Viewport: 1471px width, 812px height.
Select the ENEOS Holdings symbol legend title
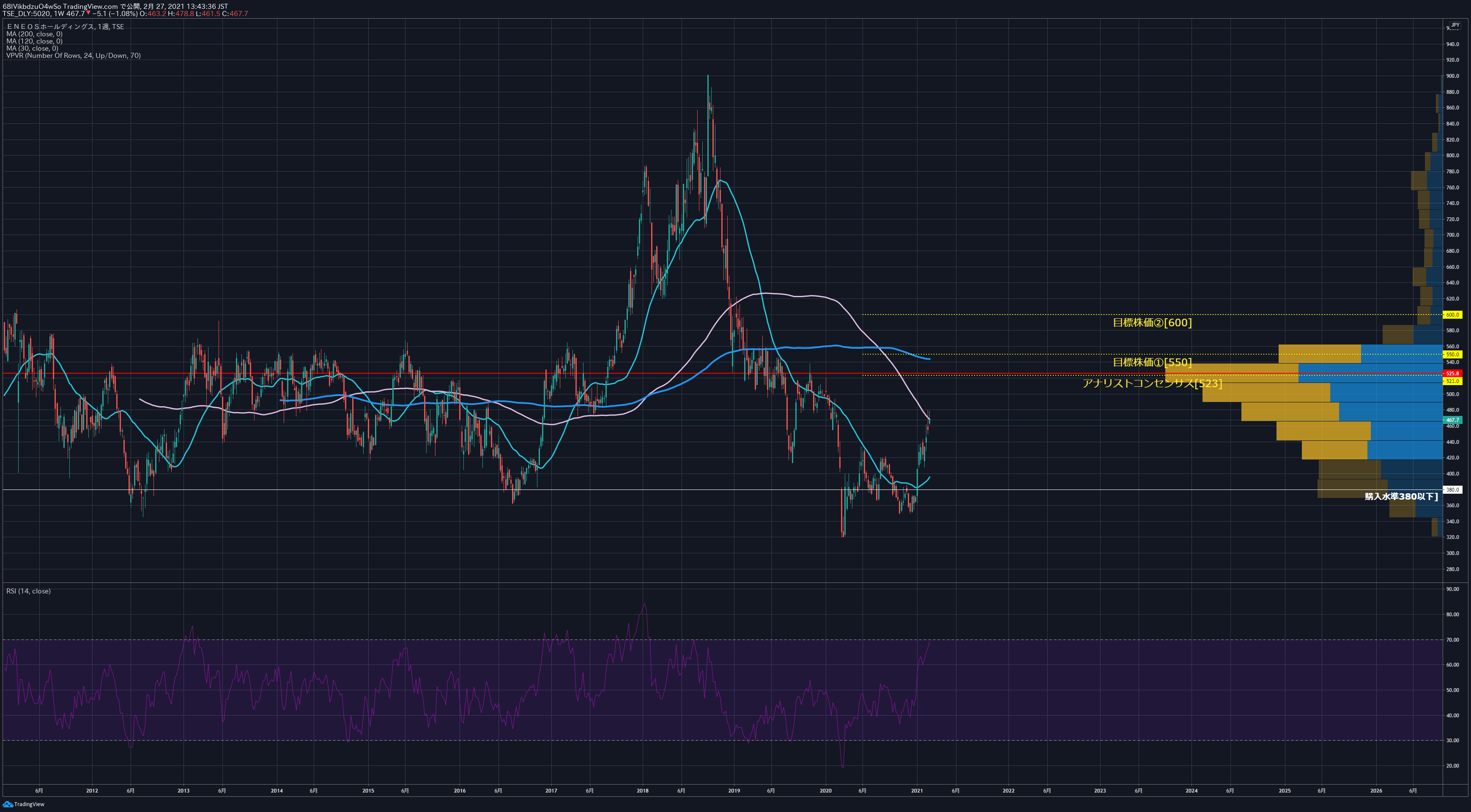tap(65, 27)
